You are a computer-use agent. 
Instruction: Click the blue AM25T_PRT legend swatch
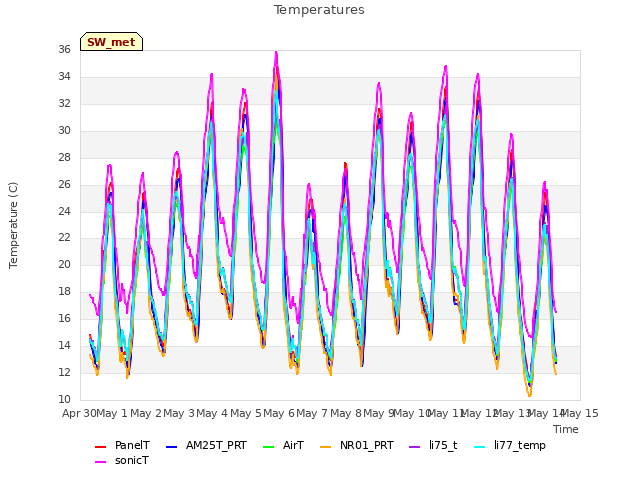coord(171,447)
